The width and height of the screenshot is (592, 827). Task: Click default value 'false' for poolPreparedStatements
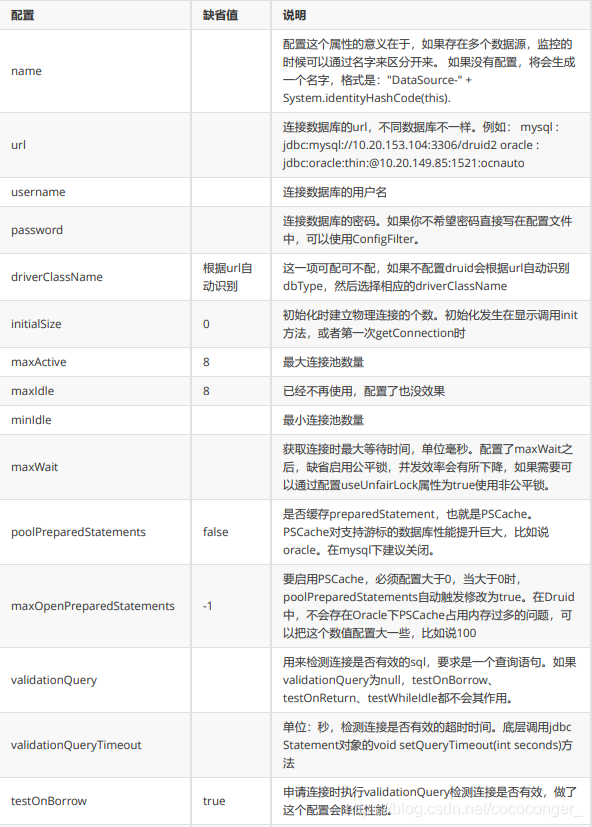tap(215, 532)
